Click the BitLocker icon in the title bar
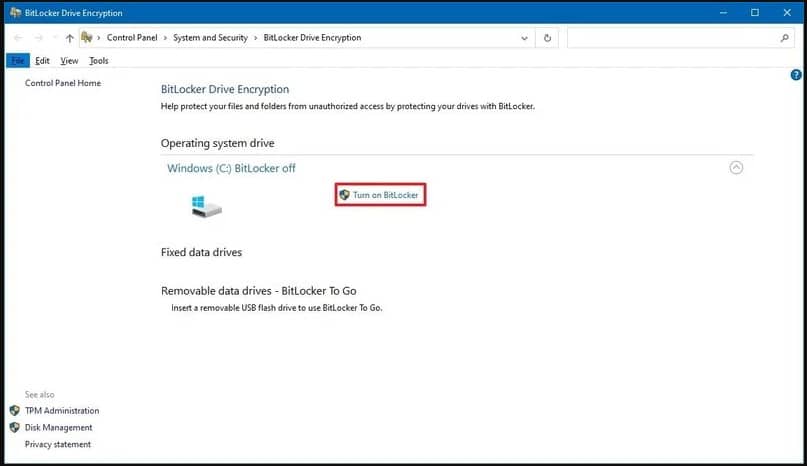Image resolution: width=807 pixels, height=466 pixels. (x=15, y=12)
